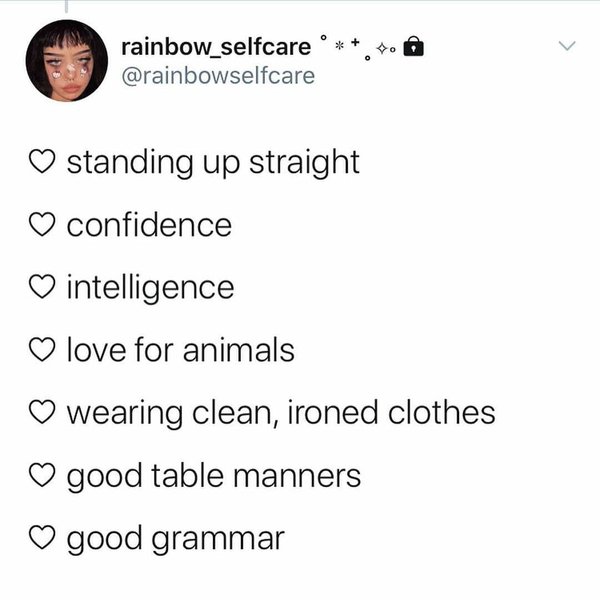Click the heart next to good grammar
This screenshot has width=600, height=600.
point(44,538)
